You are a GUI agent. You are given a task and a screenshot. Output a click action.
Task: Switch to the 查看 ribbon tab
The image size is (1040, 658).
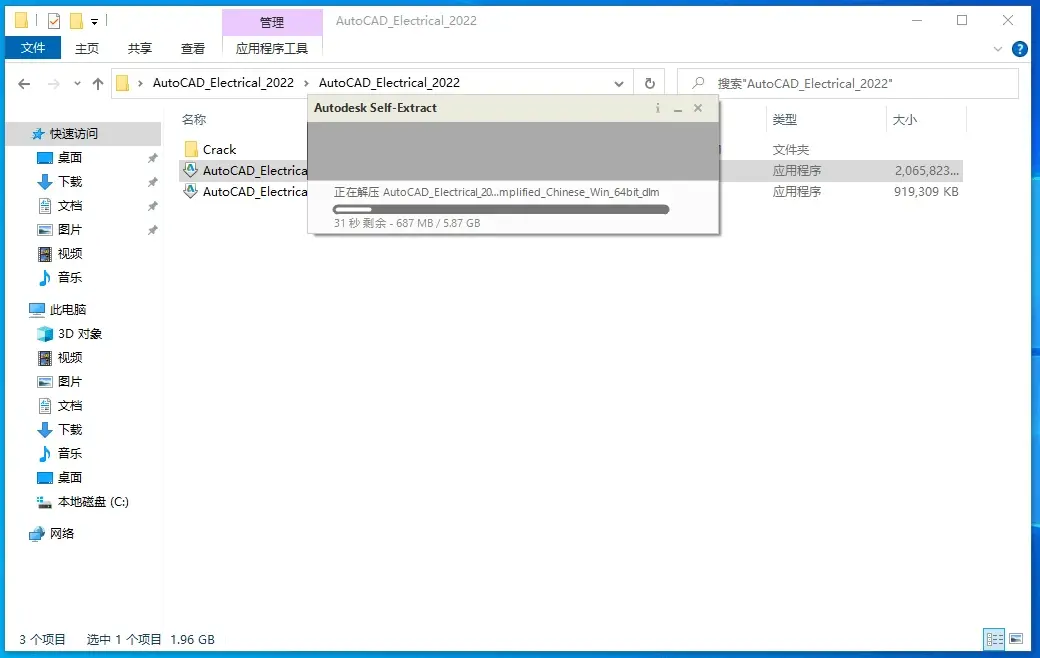(x=192, y=48)
